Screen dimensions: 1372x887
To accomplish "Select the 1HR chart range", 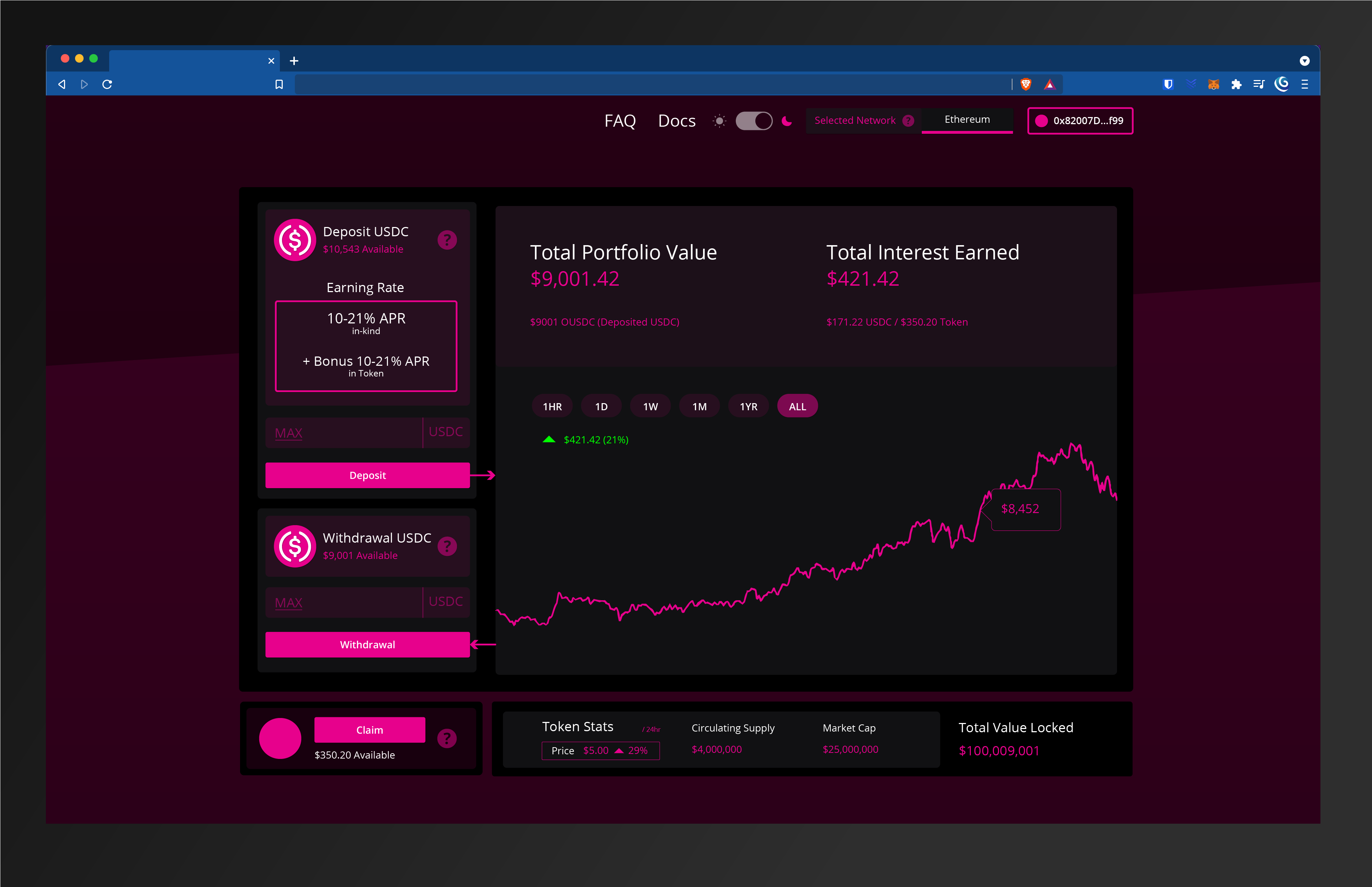I will (x=552, y=407).
